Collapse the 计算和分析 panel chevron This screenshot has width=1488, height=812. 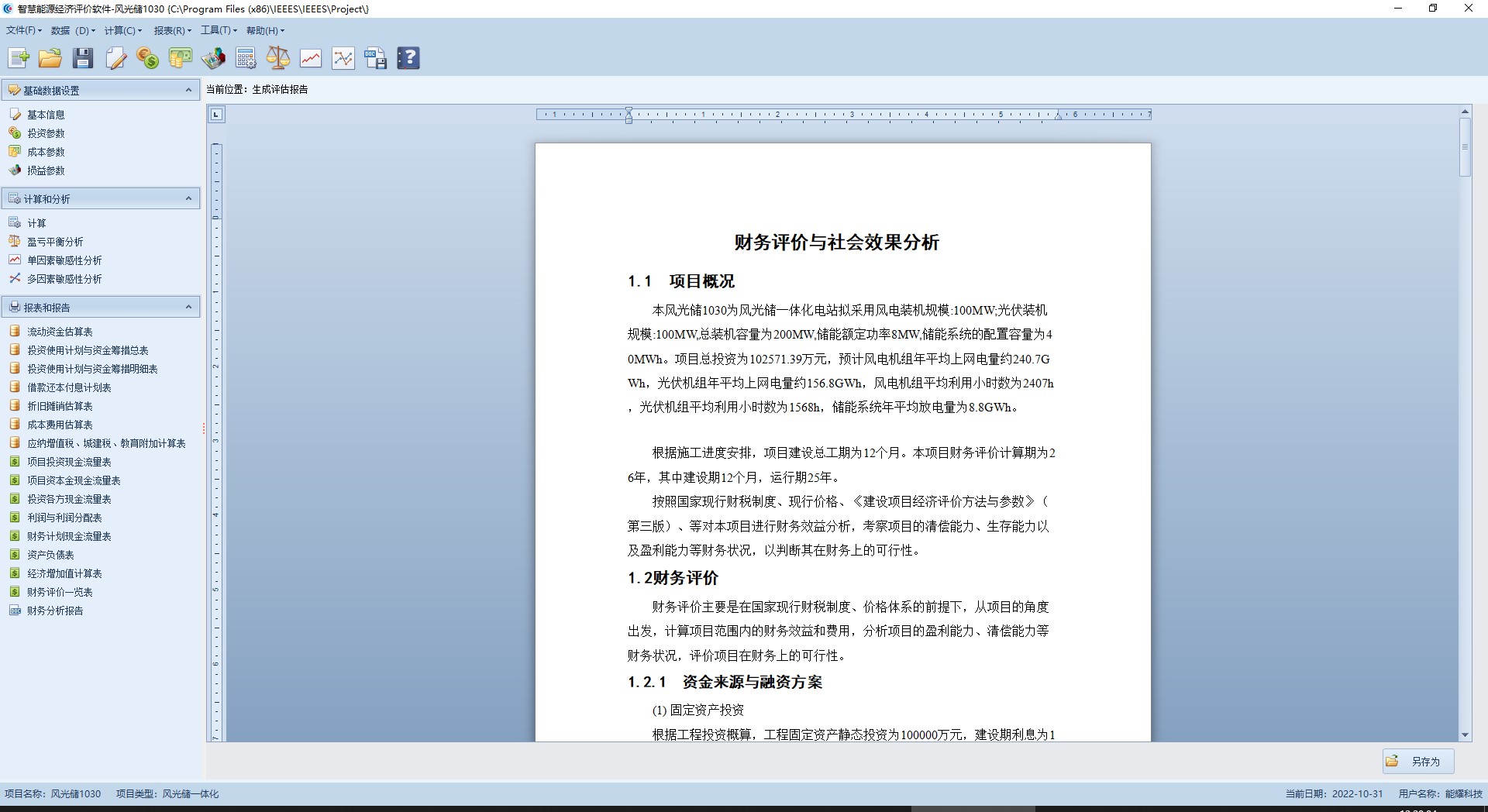tap(188, 199)
